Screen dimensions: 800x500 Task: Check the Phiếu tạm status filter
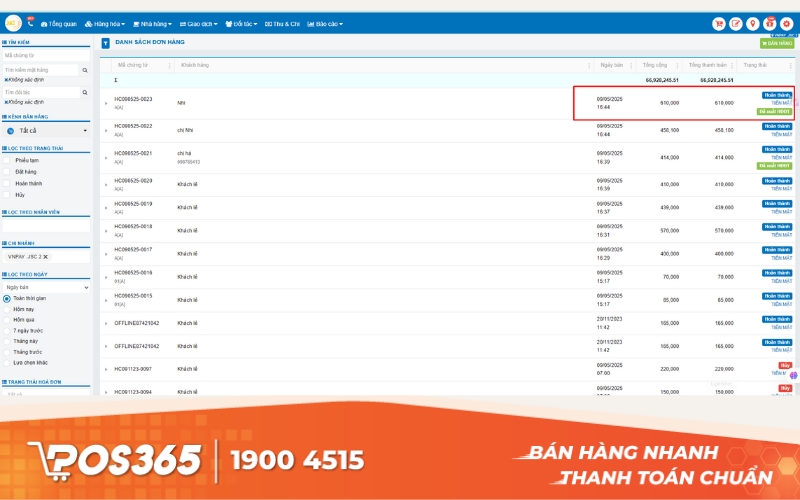point(7,160)
